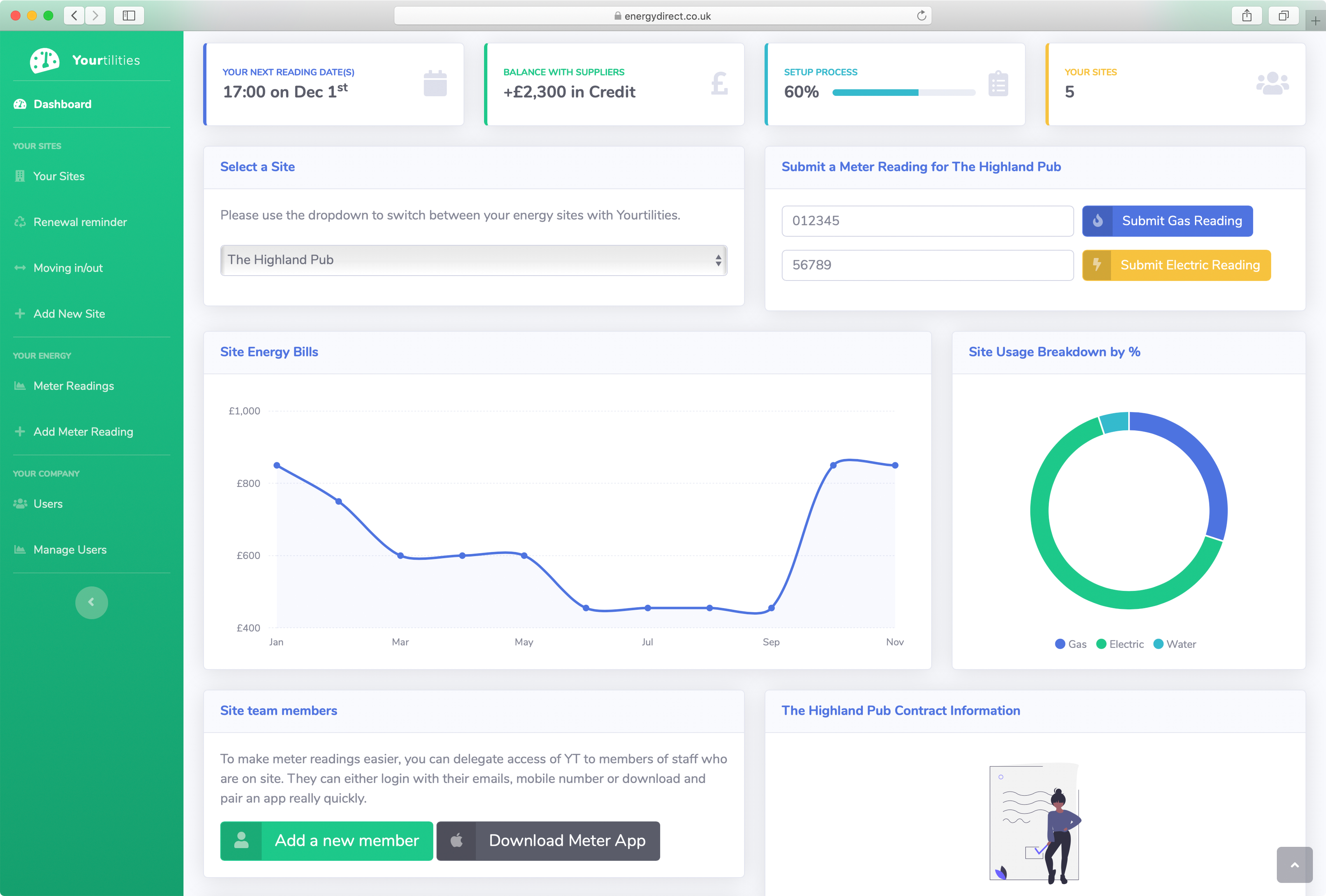Open Renewal reminder menu item
1326x896 pixels.
tap(80, 222)
